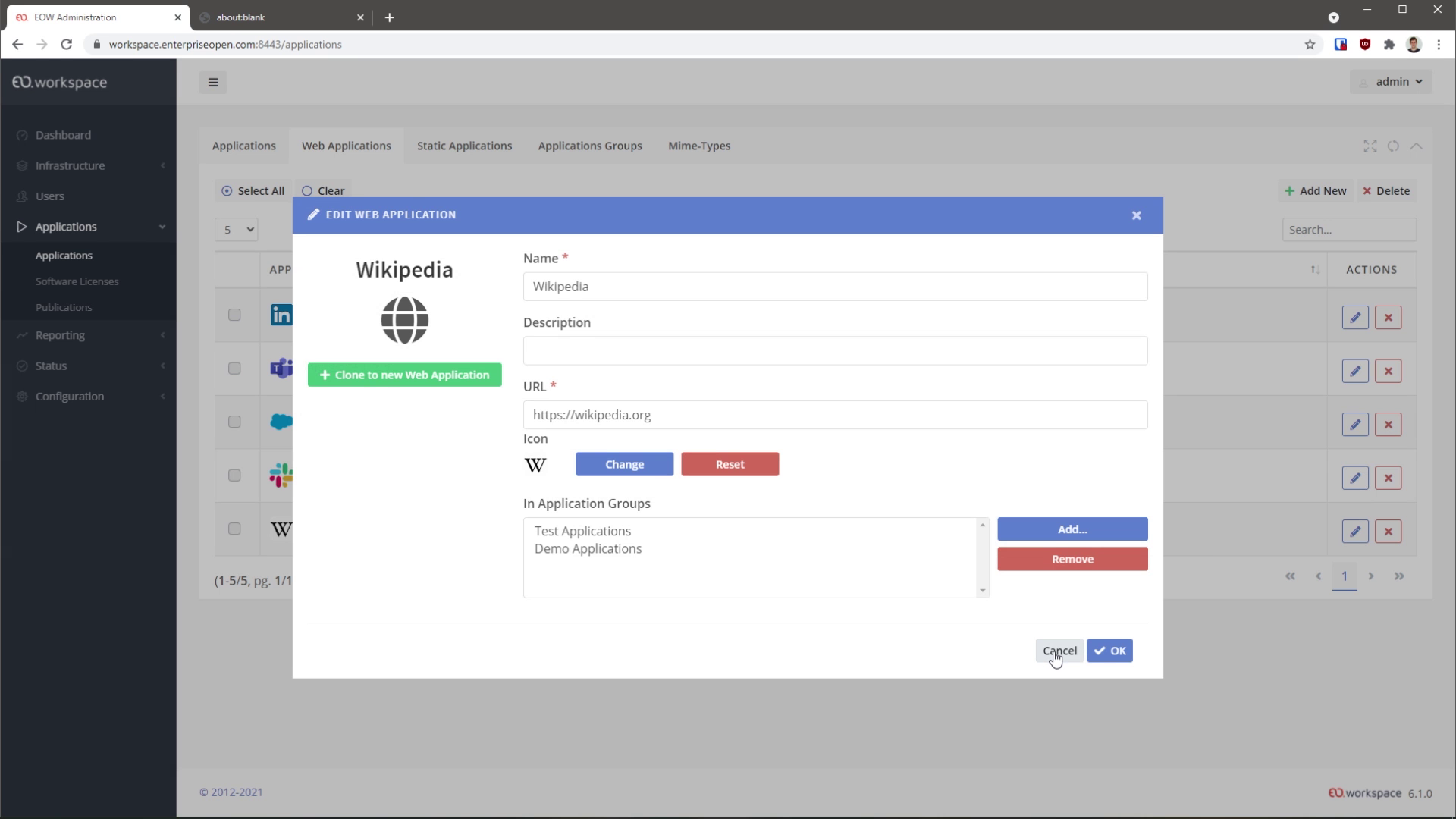Confirm with the OK button
This screenshot has height=819, width=1456.
click(x=1109, y=651)
